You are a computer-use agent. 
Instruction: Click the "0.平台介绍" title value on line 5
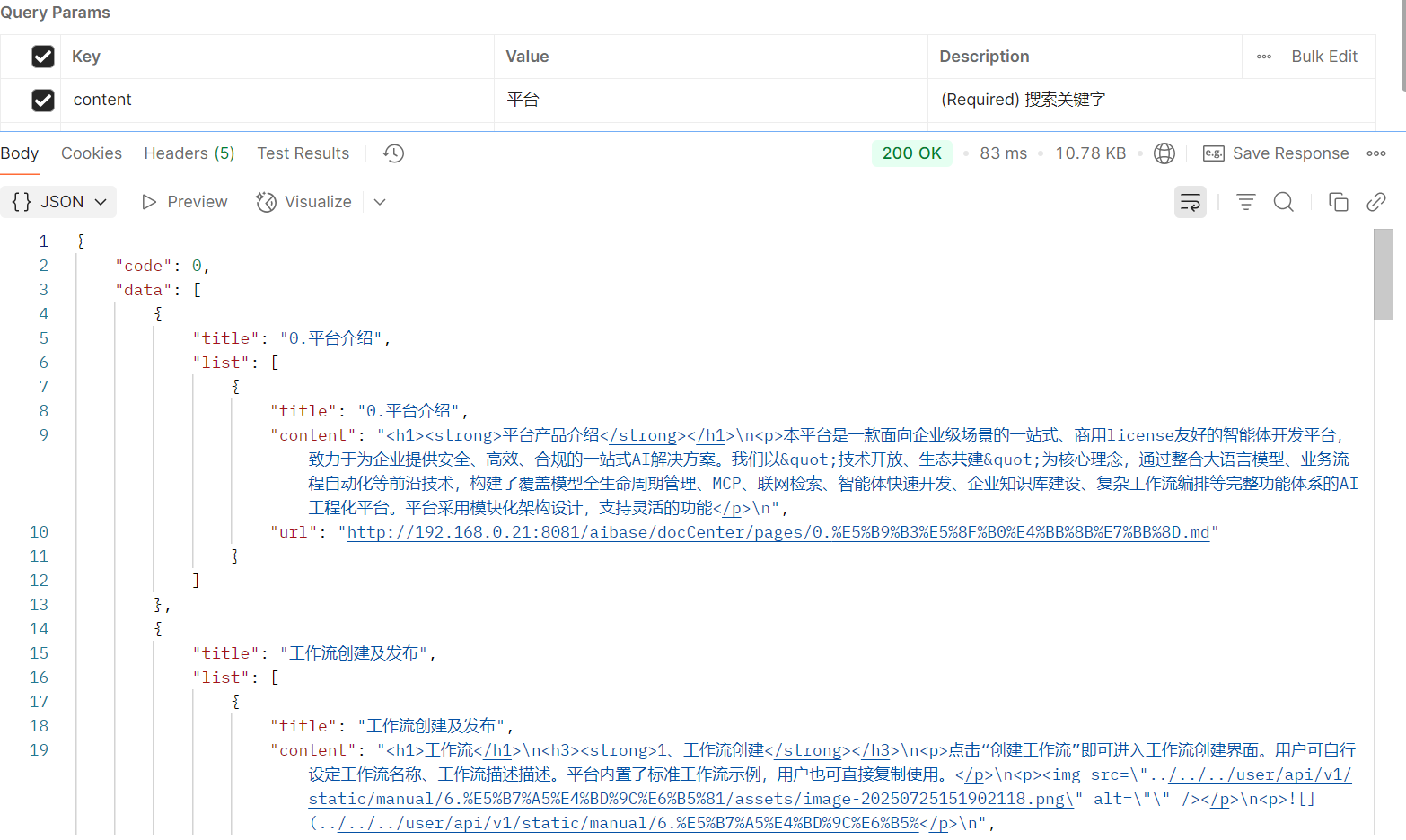pyautogui.click(x=331, y=338)
